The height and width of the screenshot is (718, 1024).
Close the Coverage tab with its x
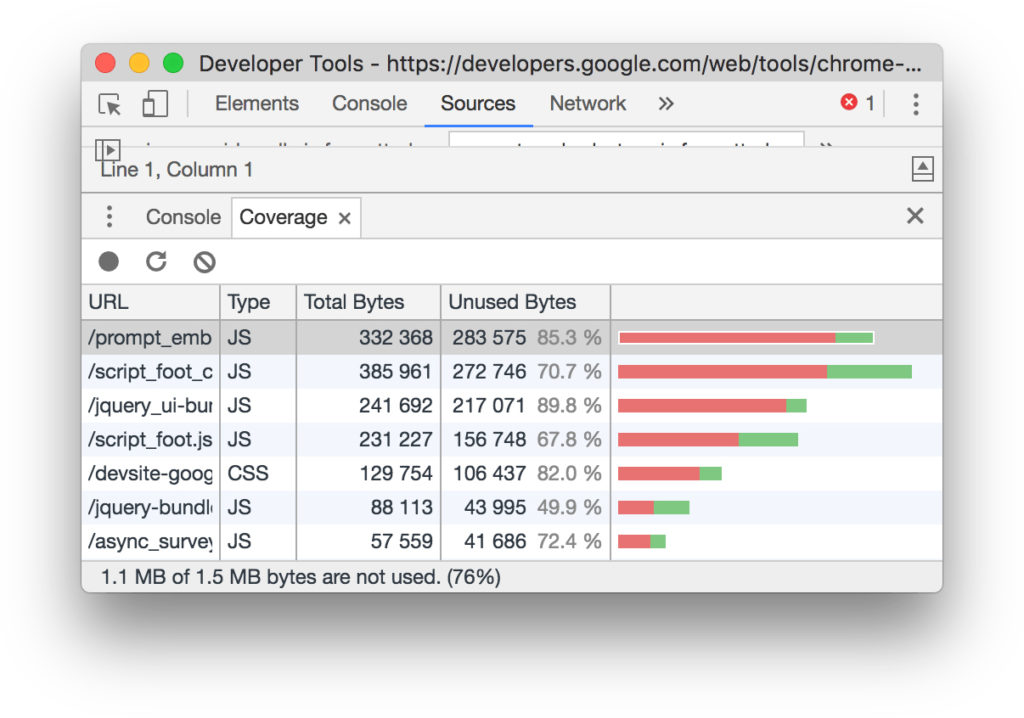pos(345,218)
